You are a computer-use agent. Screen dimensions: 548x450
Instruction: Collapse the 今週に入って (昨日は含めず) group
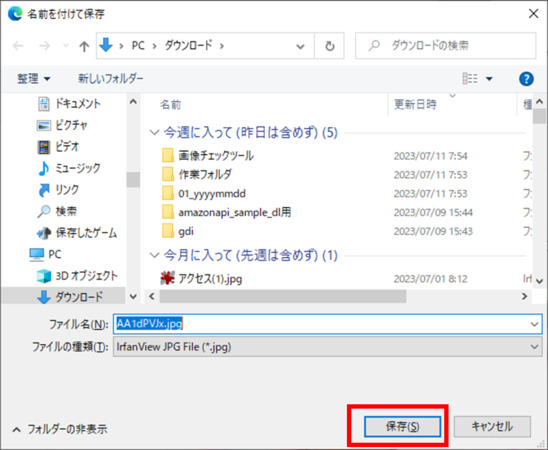point(154,132)
